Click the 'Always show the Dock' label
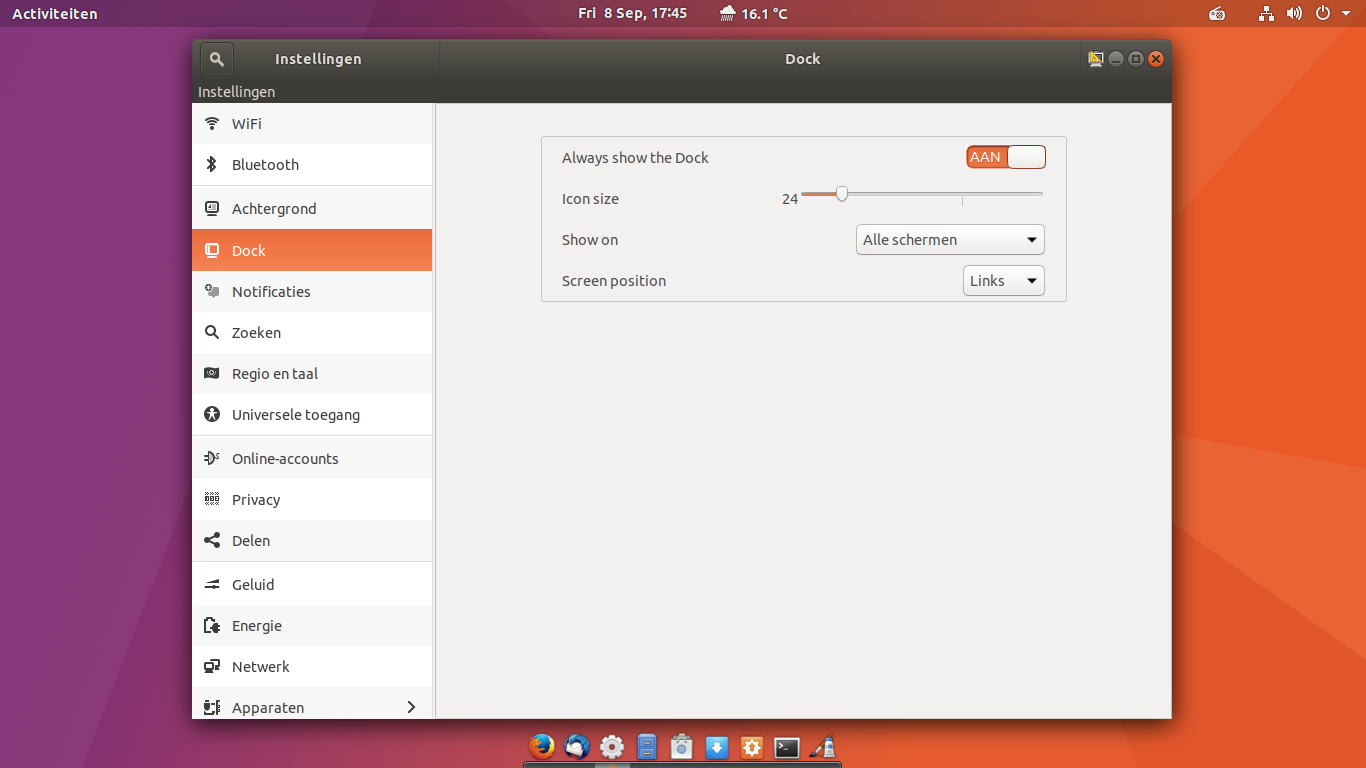This screenshot has width=1366, height=768. pyautogui.click(x=635, y=158)
